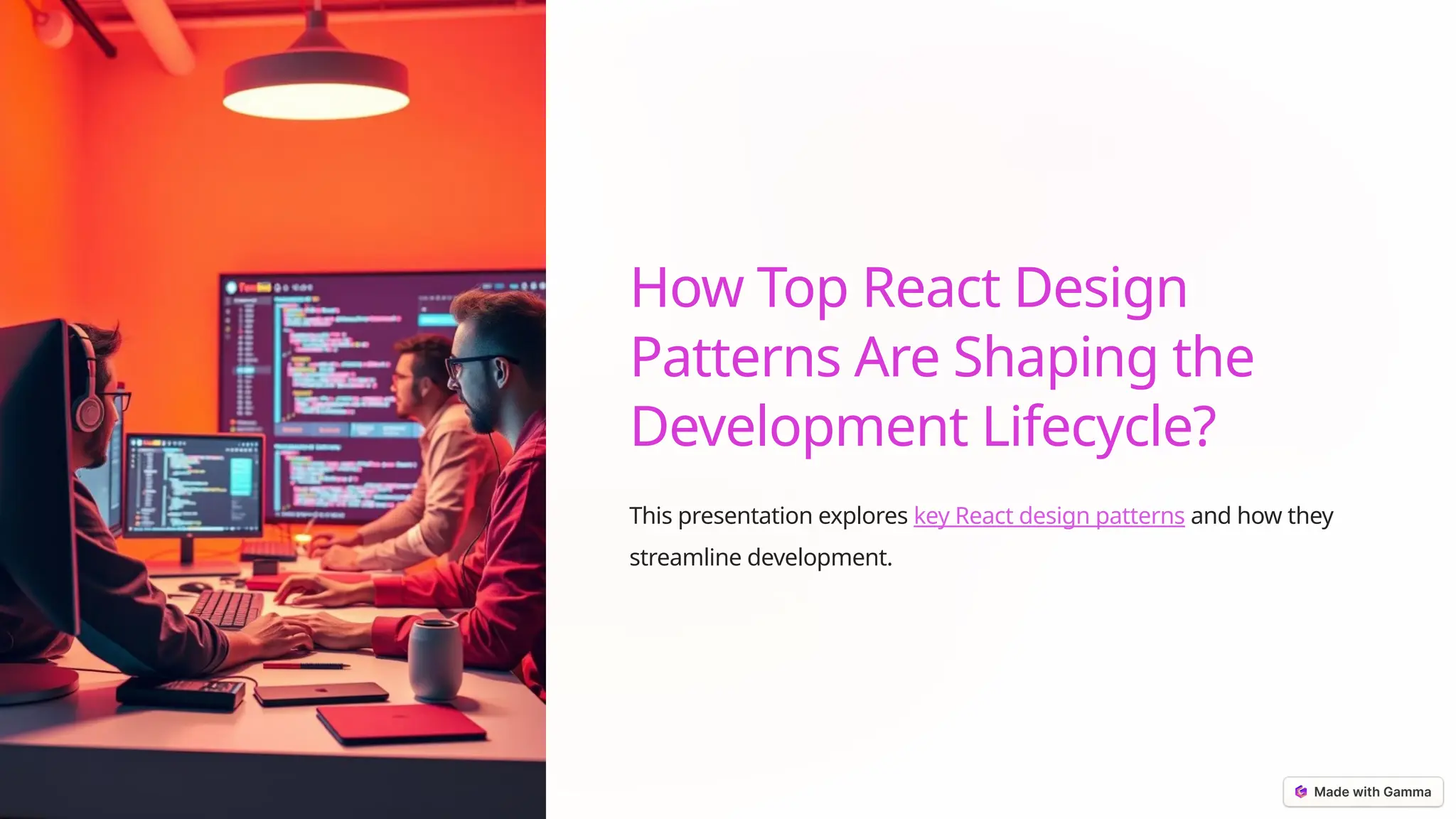1456x819 pixels.
Task: Click the slide title about React Design Patterns
Action: 942,356
